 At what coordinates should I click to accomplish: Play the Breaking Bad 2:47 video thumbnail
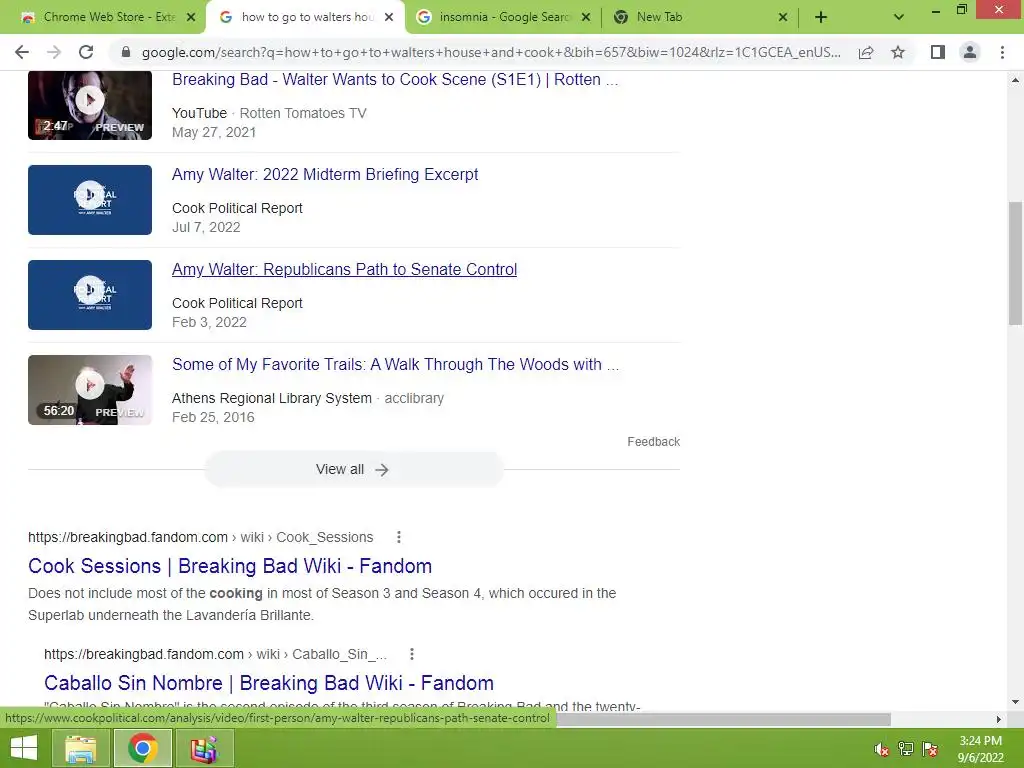click(89, 105)
